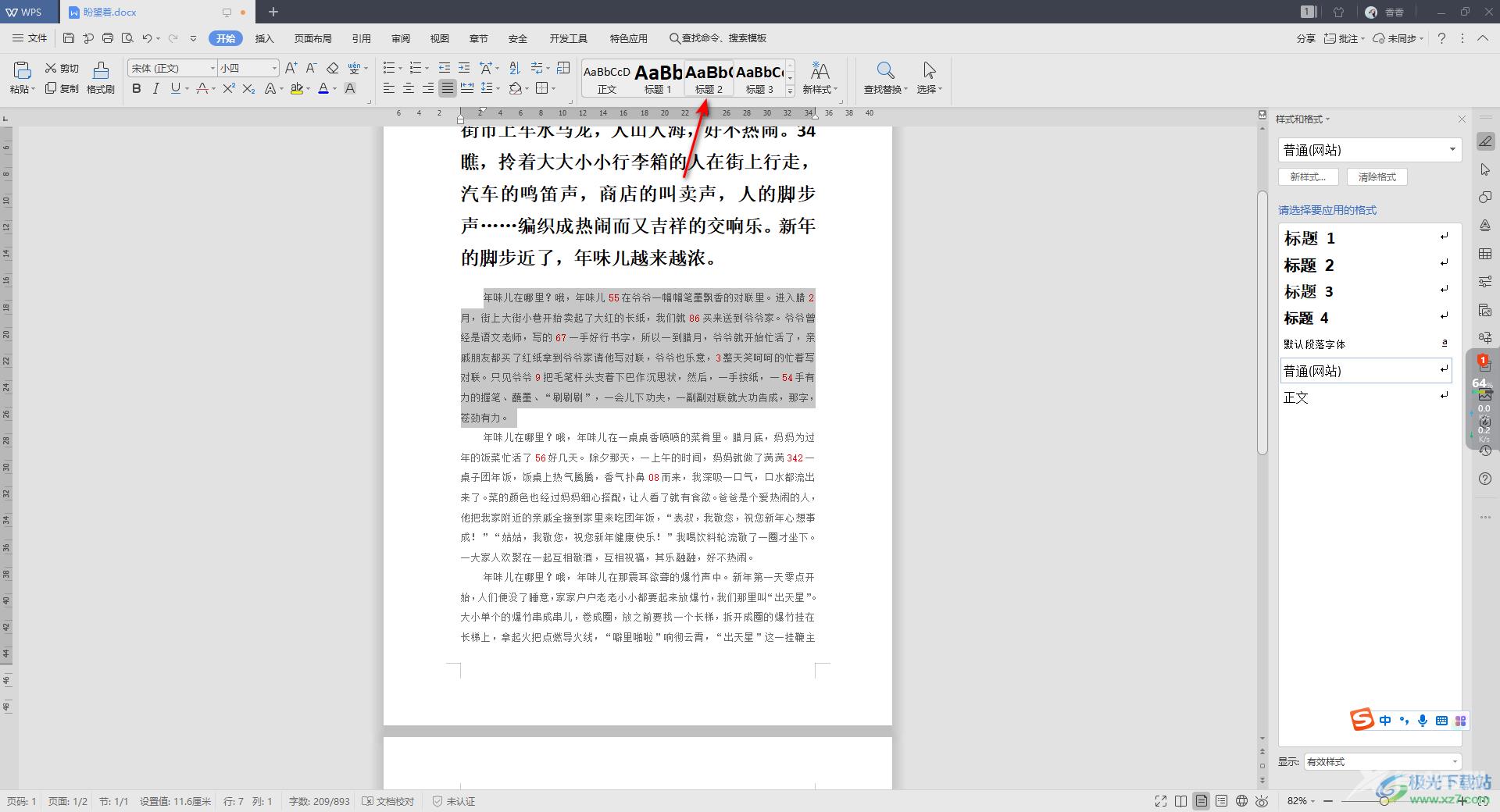Clear formatting with the eraser icon

pos(333,68)
